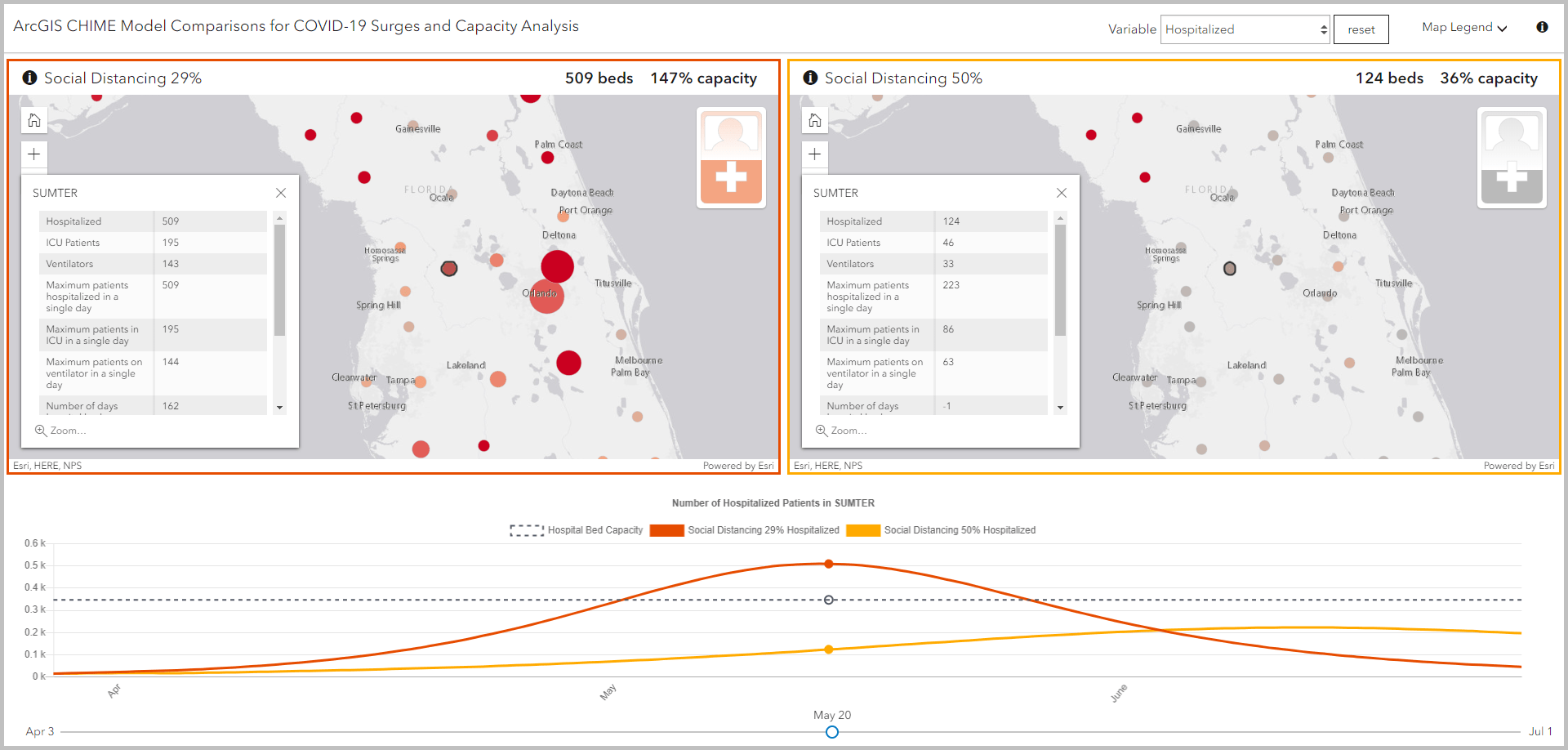Zoom in on the right map
The image size is (1568, 750).
(815, 154)
